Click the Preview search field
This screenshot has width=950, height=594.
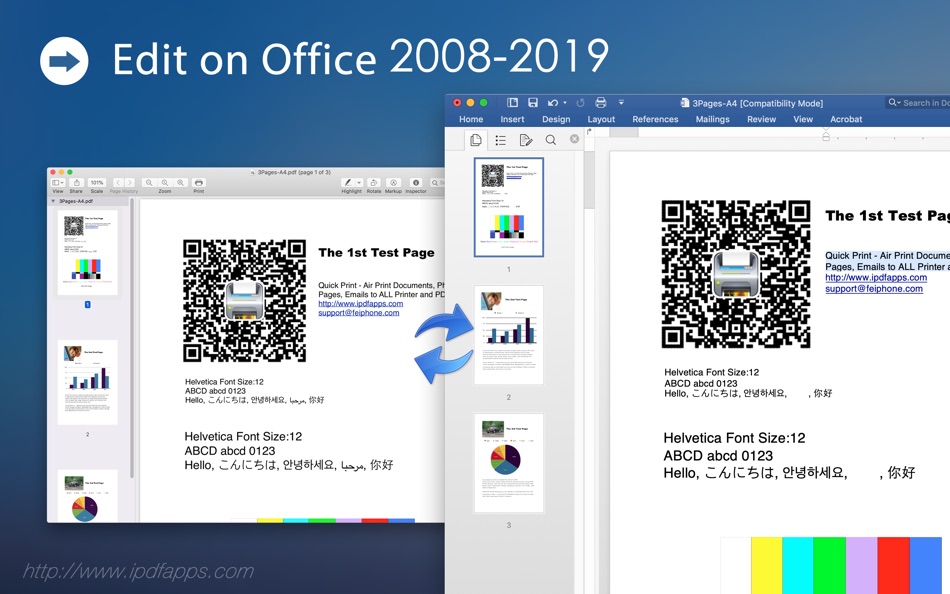(437, 182)
